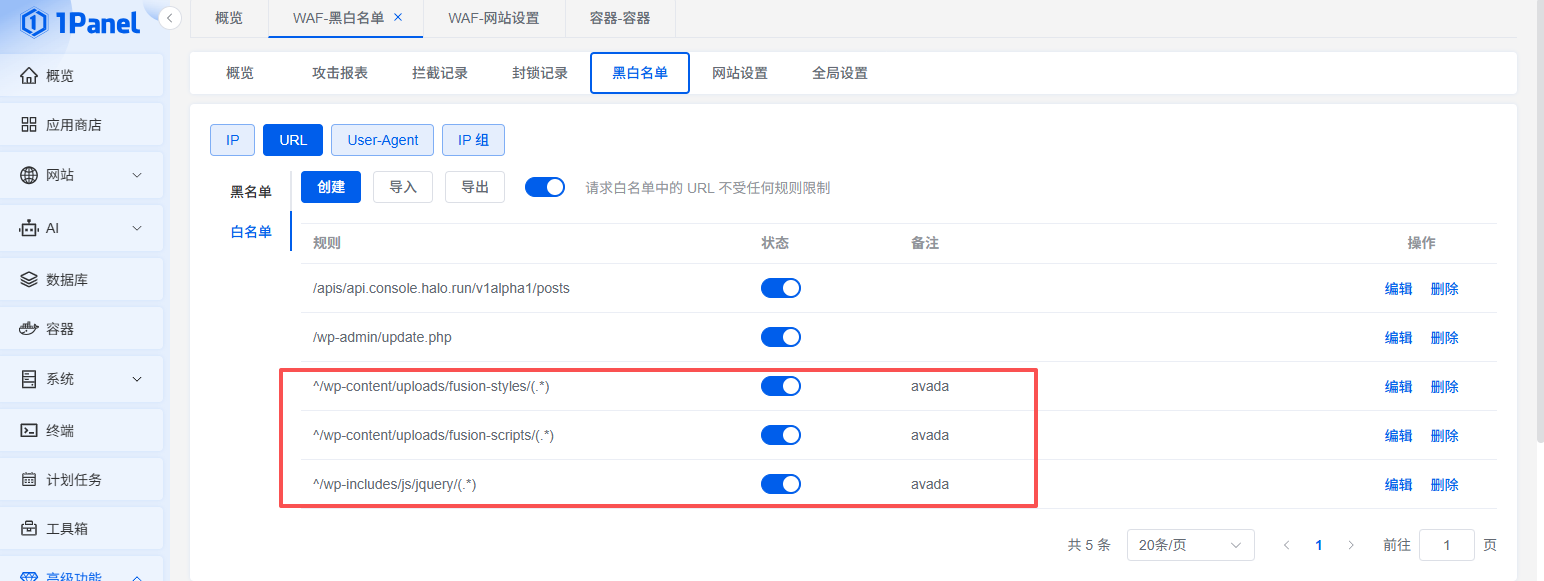Open 应用商店 in the sidebar

(82, 125)
